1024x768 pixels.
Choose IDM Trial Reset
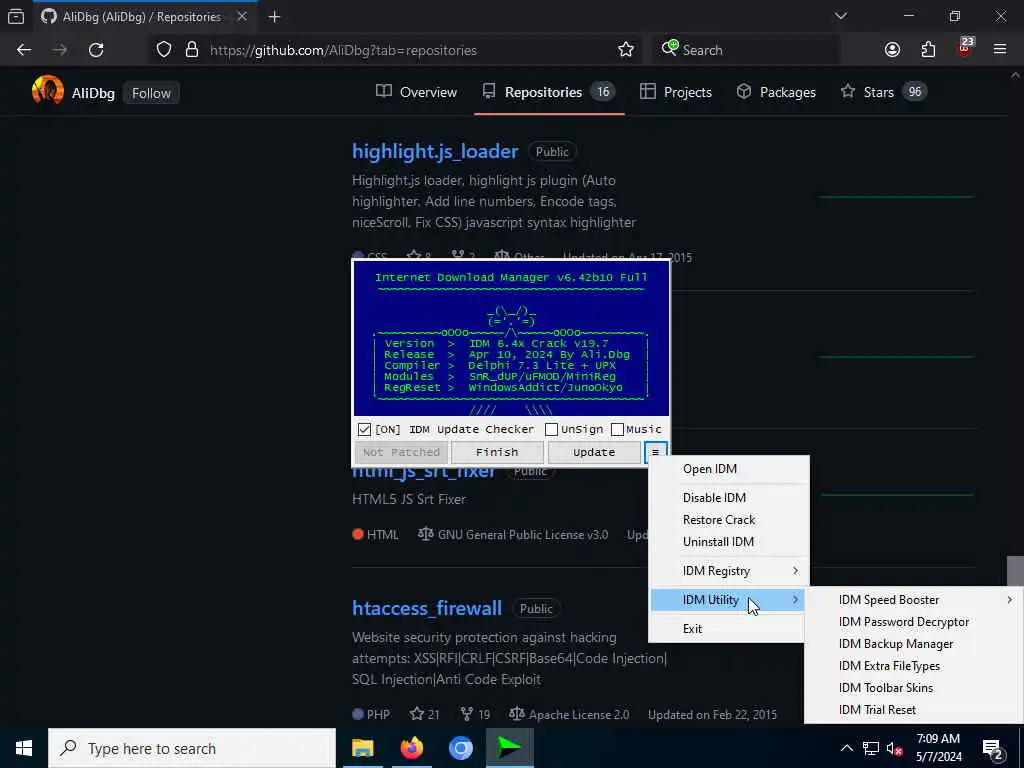coord(913,710)
